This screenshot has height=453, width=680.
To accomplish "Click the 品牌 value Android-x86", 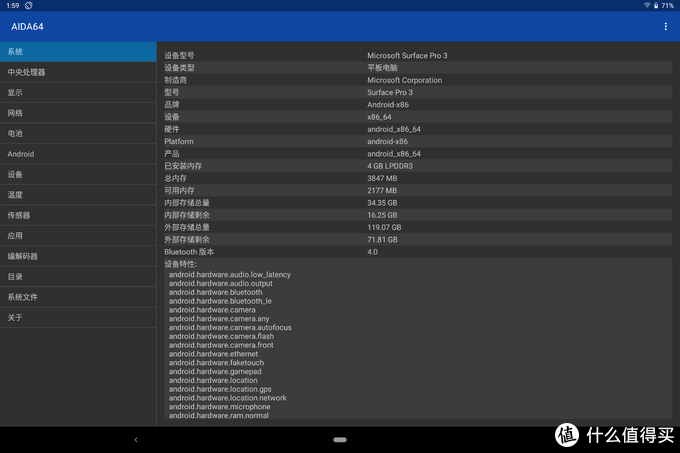I will point(388,104).
